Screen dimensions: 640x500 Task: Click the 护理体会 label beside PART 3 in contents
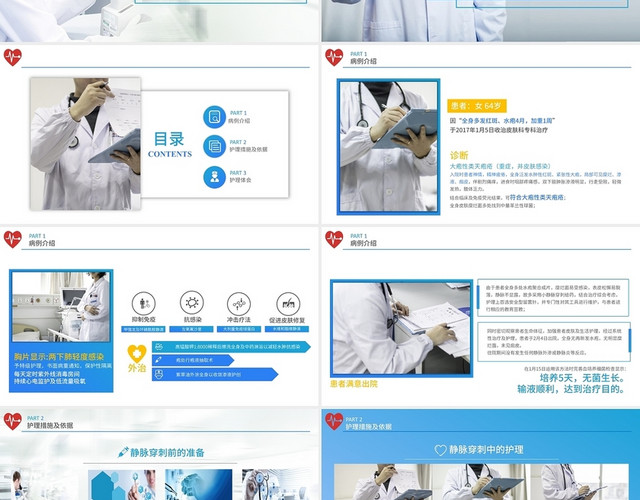[x=240, y=180]
